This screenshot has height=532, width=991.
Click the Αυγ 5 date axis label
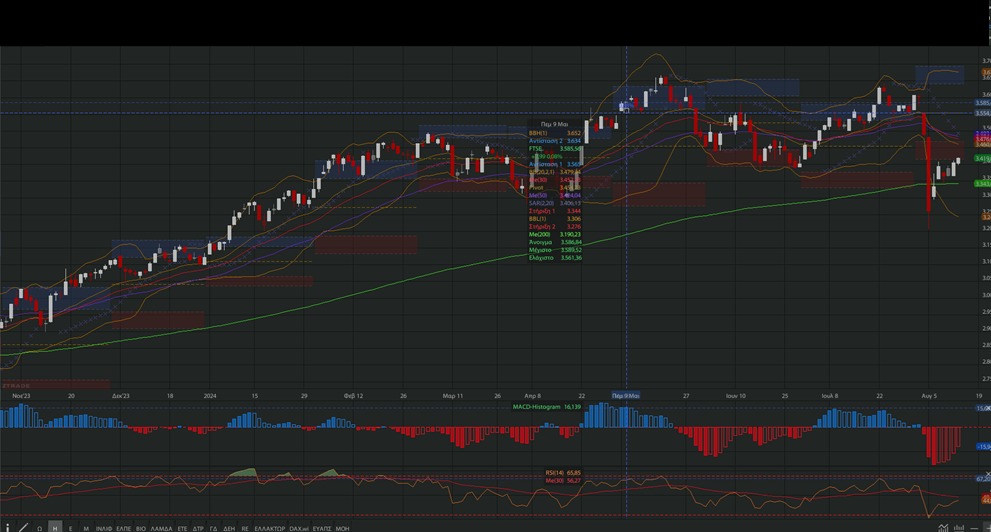929,396
